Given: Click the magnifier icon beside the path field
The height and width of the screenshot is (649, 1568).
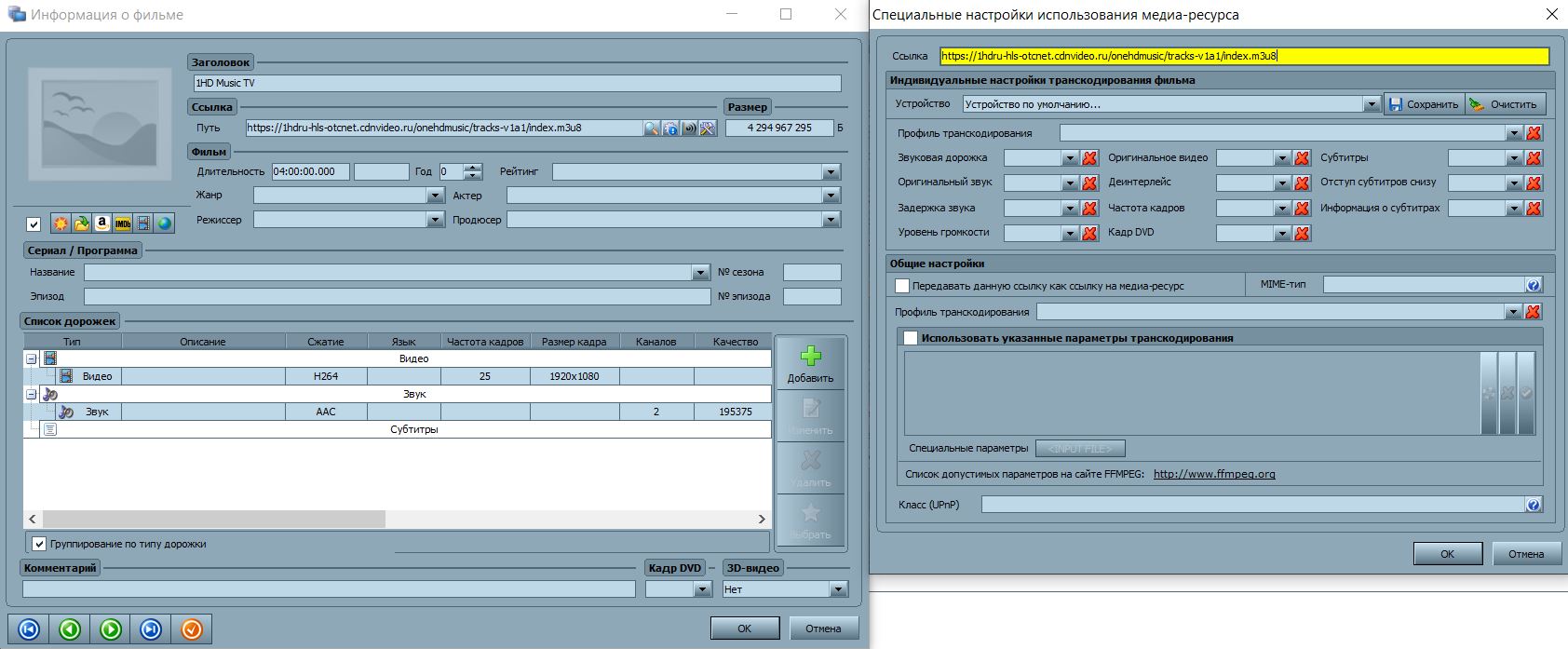Looking at the screenshot, I should pyautogui.click(x=652, y=128).
